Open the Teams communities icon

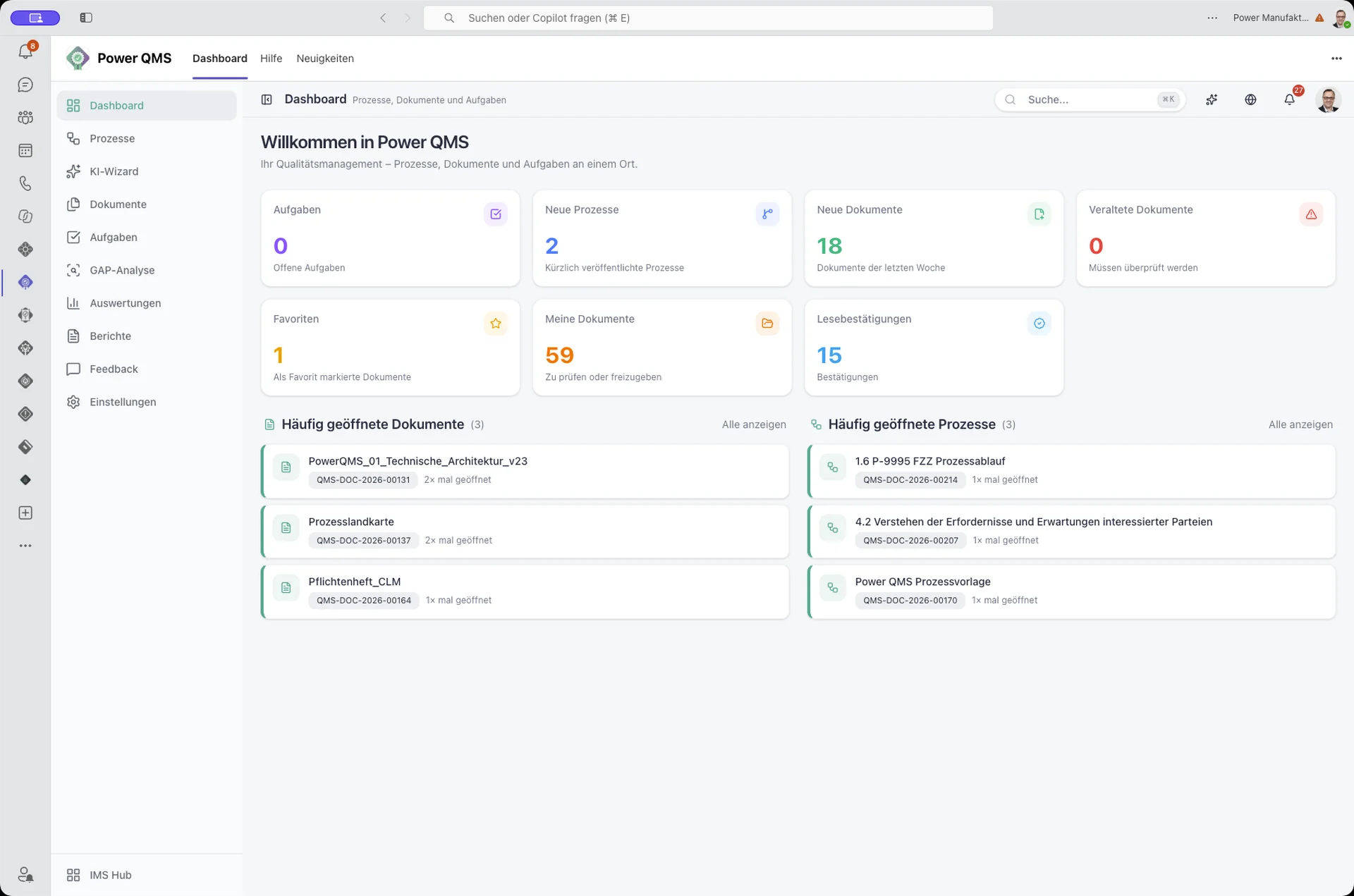[x=25, y=118]
